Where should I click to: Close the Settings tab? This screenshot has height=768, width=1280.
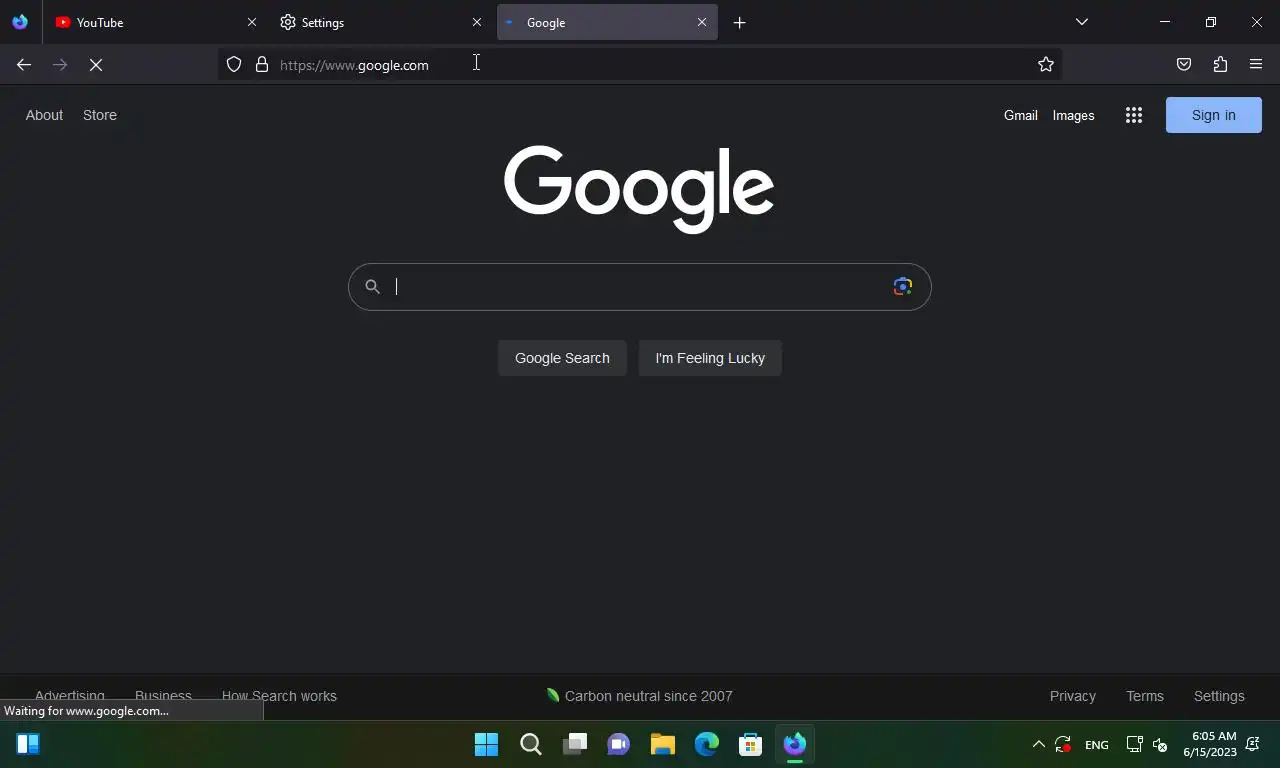[x=477, y=22]
